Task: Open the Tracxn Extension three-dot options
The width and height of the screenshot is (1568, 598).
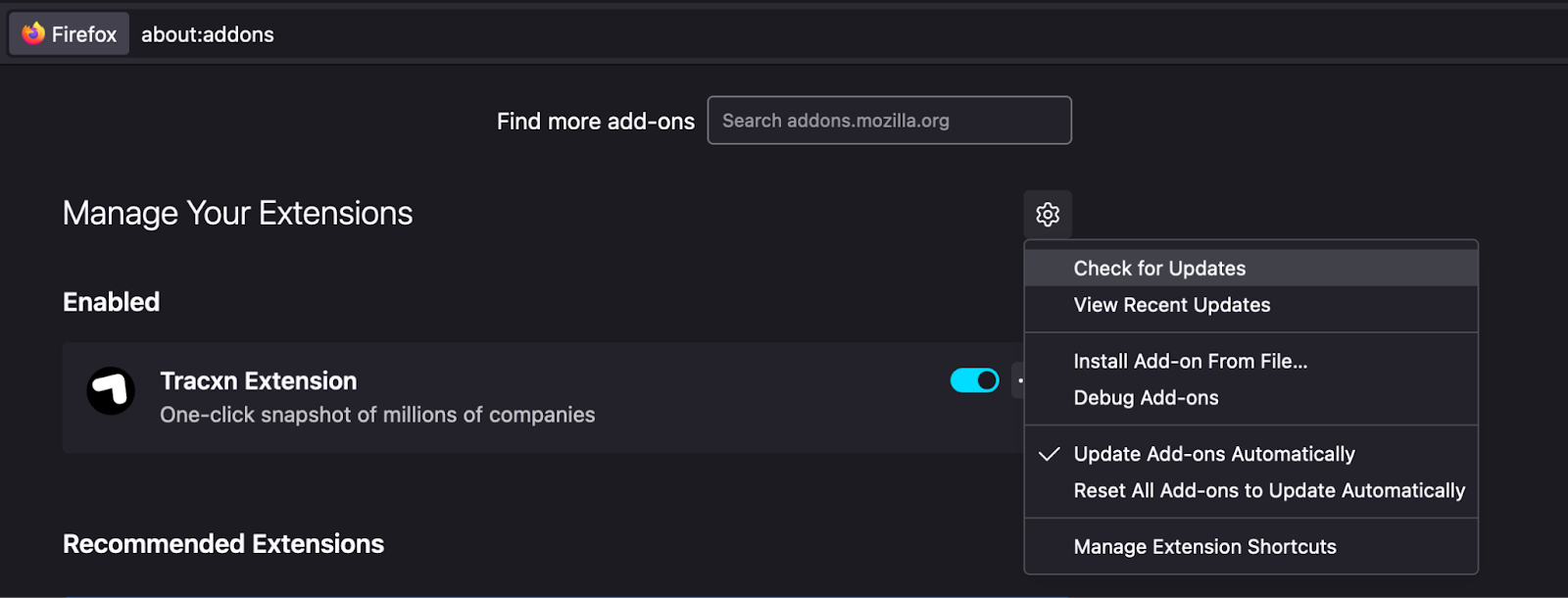Action: click(1019, 380)
